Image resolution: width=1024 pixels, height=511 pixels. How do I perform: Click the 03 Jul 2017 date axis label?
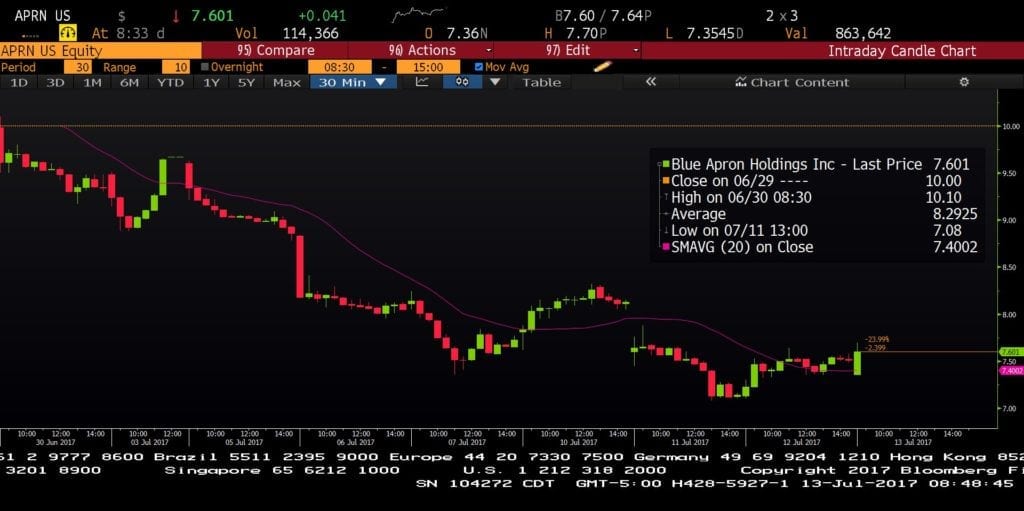click(151, 442)
